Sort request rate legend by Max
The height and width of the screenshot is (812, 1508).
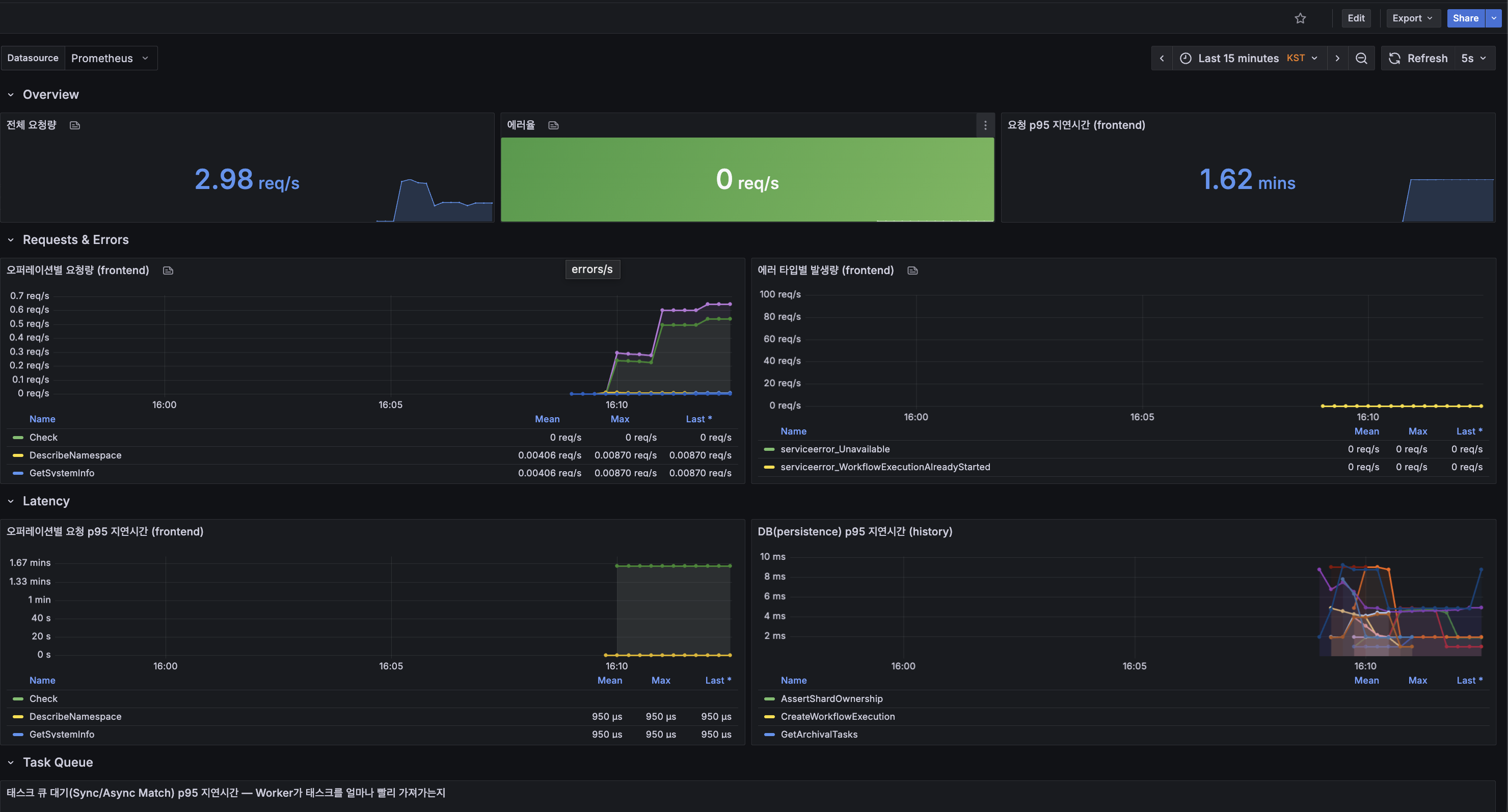pyautogui.click(x=620, y=419)
